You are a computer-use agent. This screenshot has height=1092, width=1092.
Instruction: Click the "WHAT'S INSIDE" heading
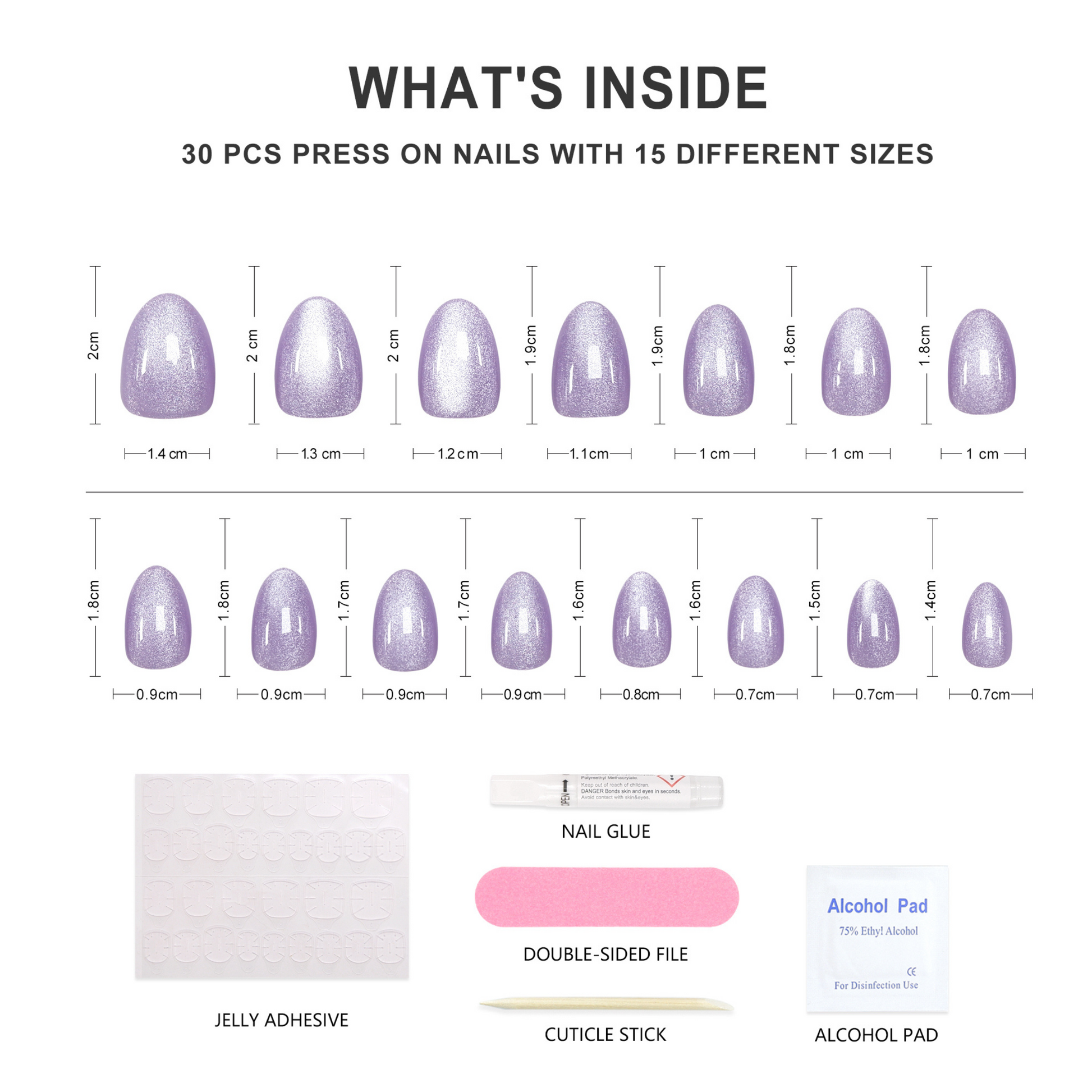pos(558,88)
